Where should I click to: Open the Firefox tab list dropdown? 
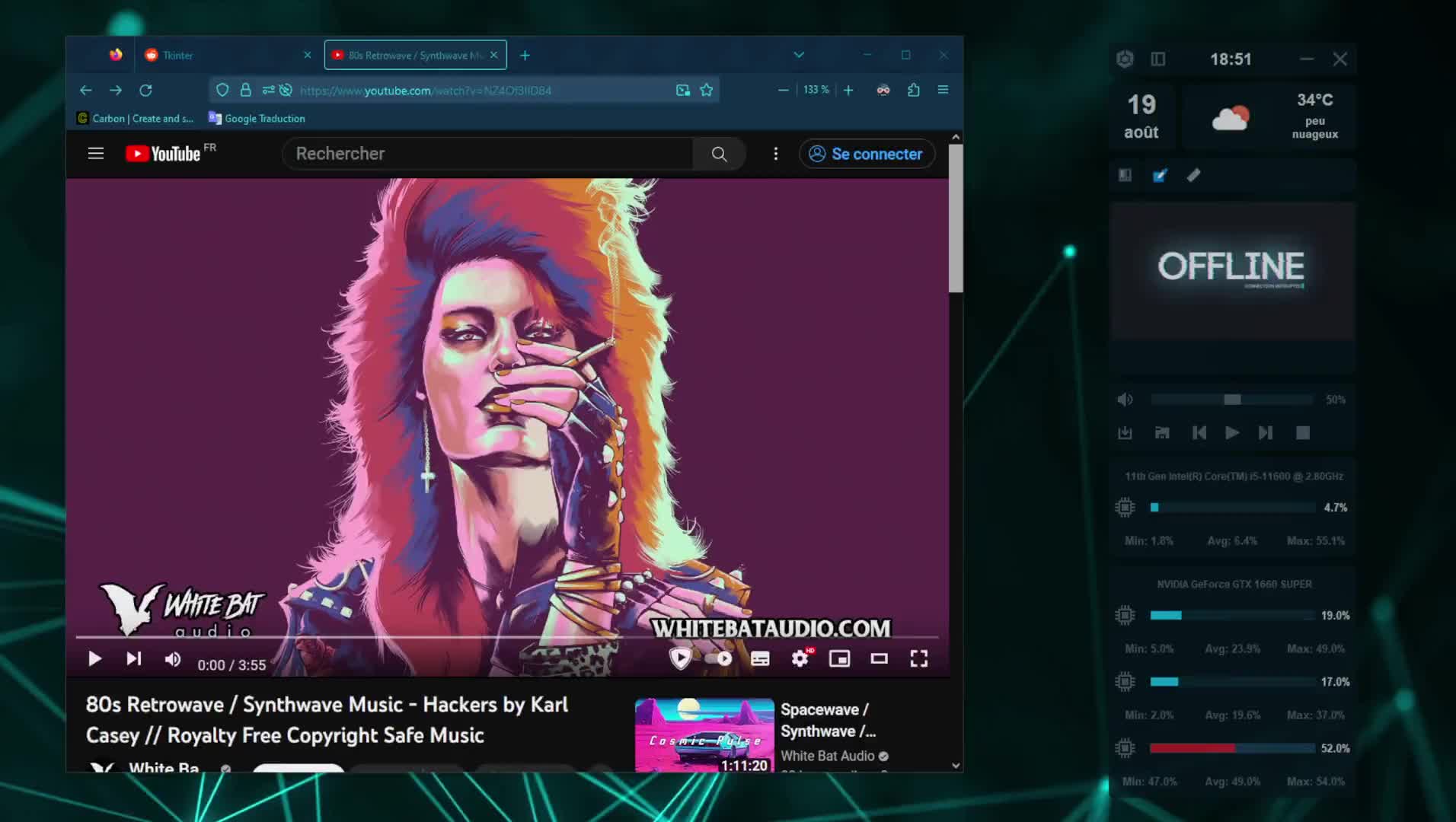[x=799, y=54]
